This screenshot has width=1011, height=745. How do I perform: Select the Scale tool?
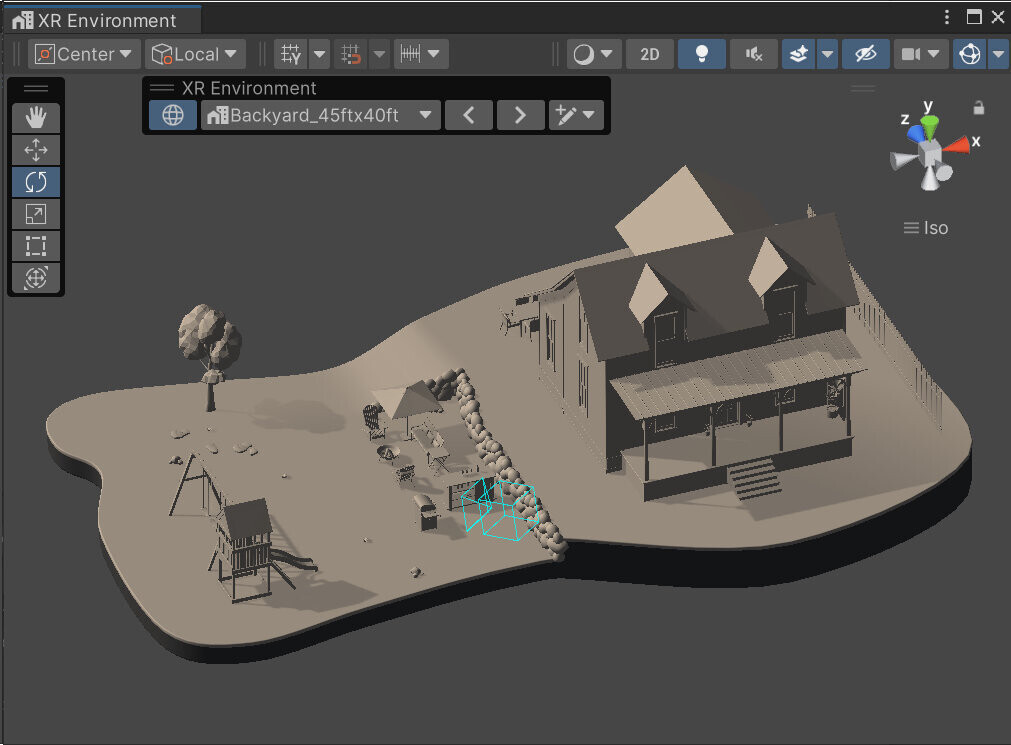[x=36, y=214]
